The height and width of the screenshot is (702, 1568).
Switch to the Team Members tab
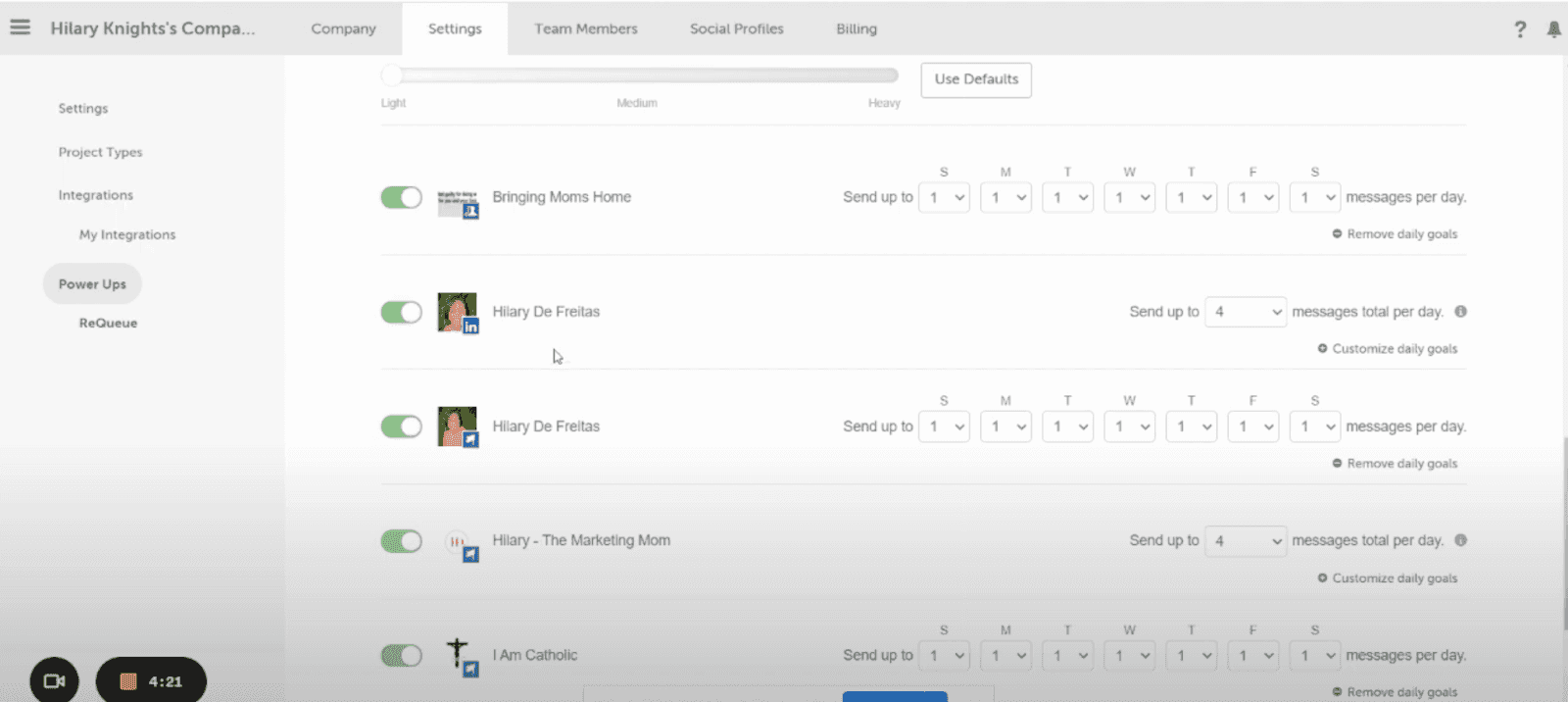pyautogui.click(x=585, y=28)
